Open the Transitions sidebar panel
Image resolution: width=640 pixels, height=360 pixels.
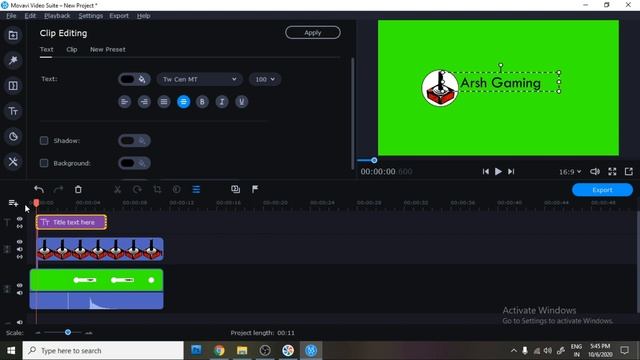coord(13,86)
